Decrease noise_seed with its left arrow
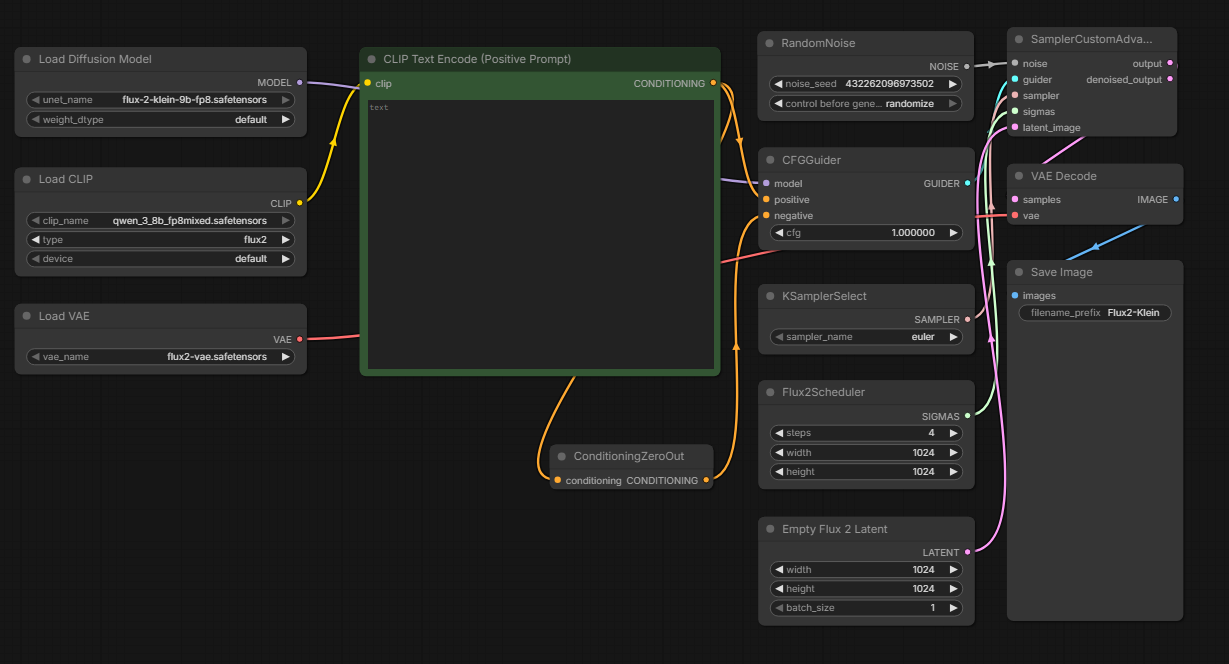 tap(779, 84)
